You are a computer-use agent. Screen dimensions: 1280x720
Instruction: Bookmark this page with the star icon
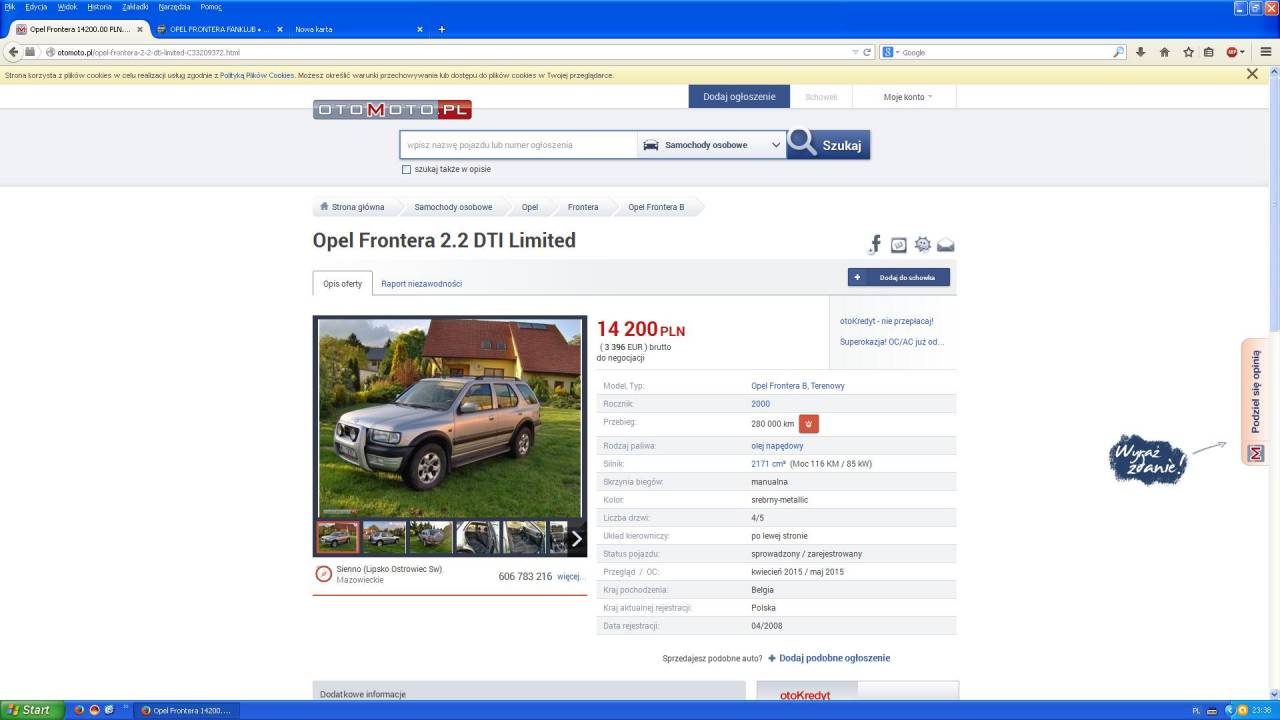[1188, 52]
